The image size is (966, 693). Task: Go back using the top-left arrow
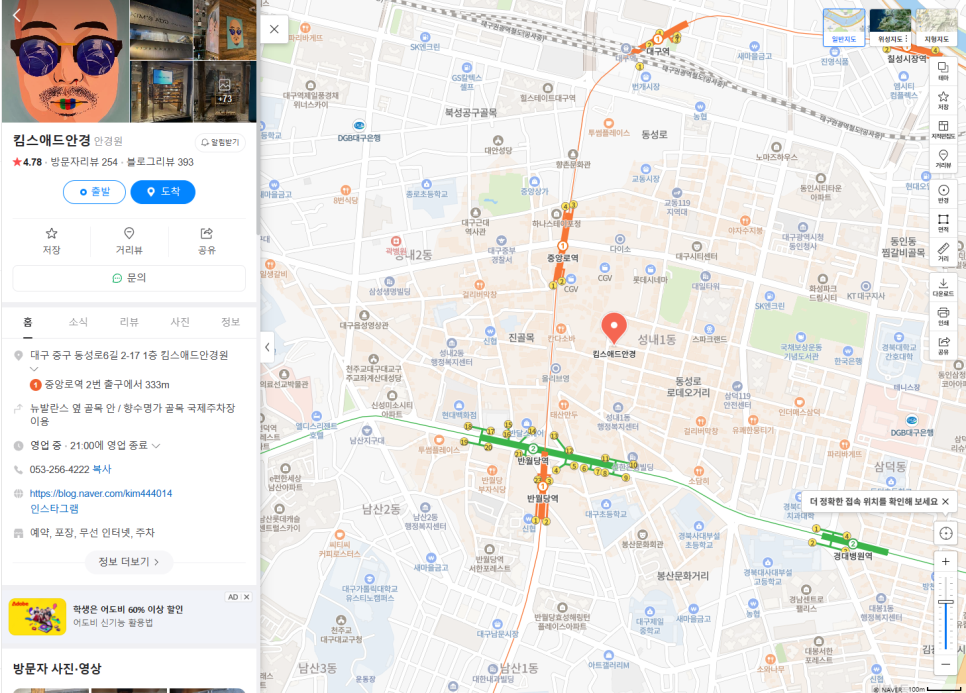point(17,15)
